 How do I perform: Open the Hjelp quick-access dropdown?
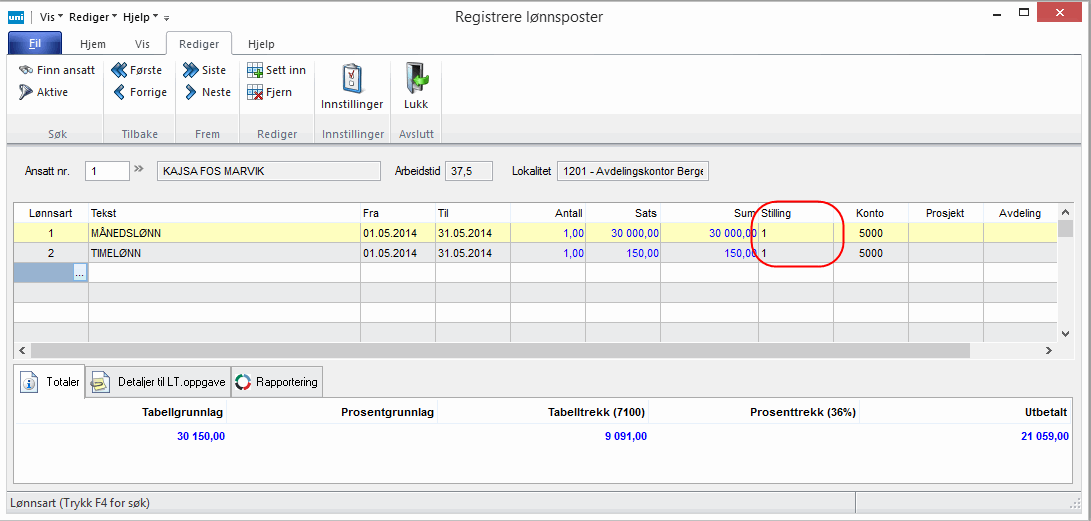tap(140, 17)
